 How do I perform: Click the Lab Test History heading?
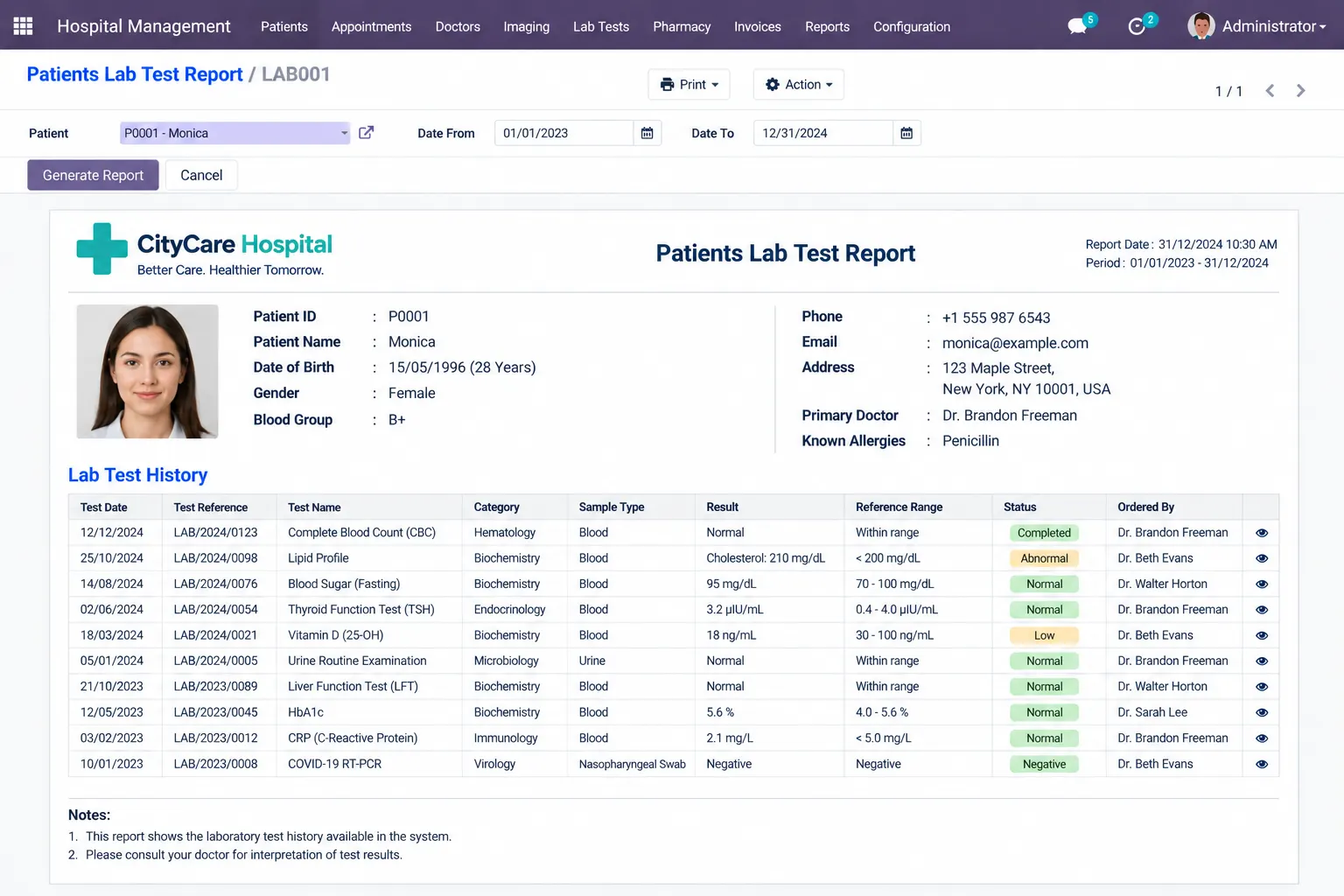pos(137,475)
